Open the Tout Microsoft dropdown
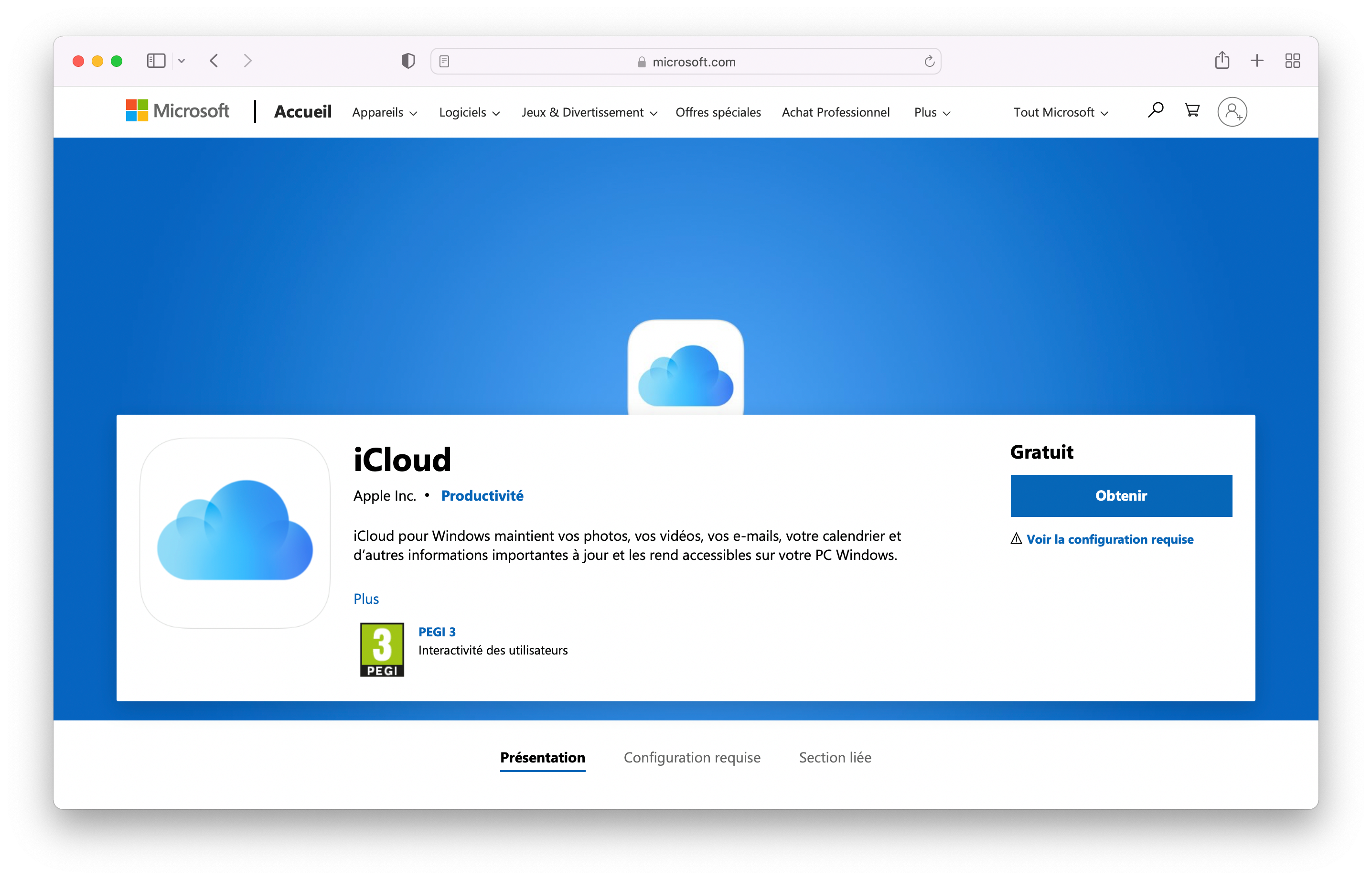The image size is (1372, 880). point(1061,113)
